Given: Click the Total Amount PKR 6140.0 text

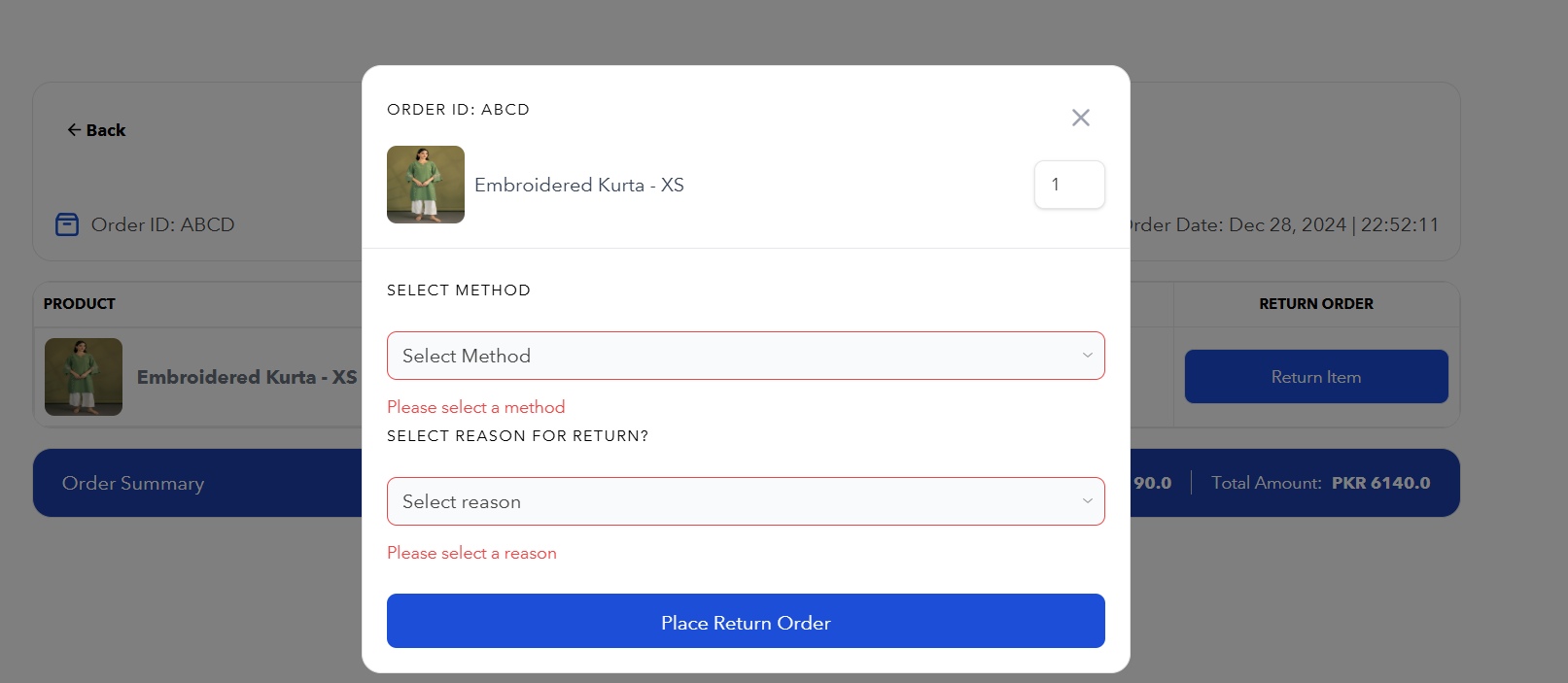Looking at the screenshot, I should click(x=1320, y=483).
